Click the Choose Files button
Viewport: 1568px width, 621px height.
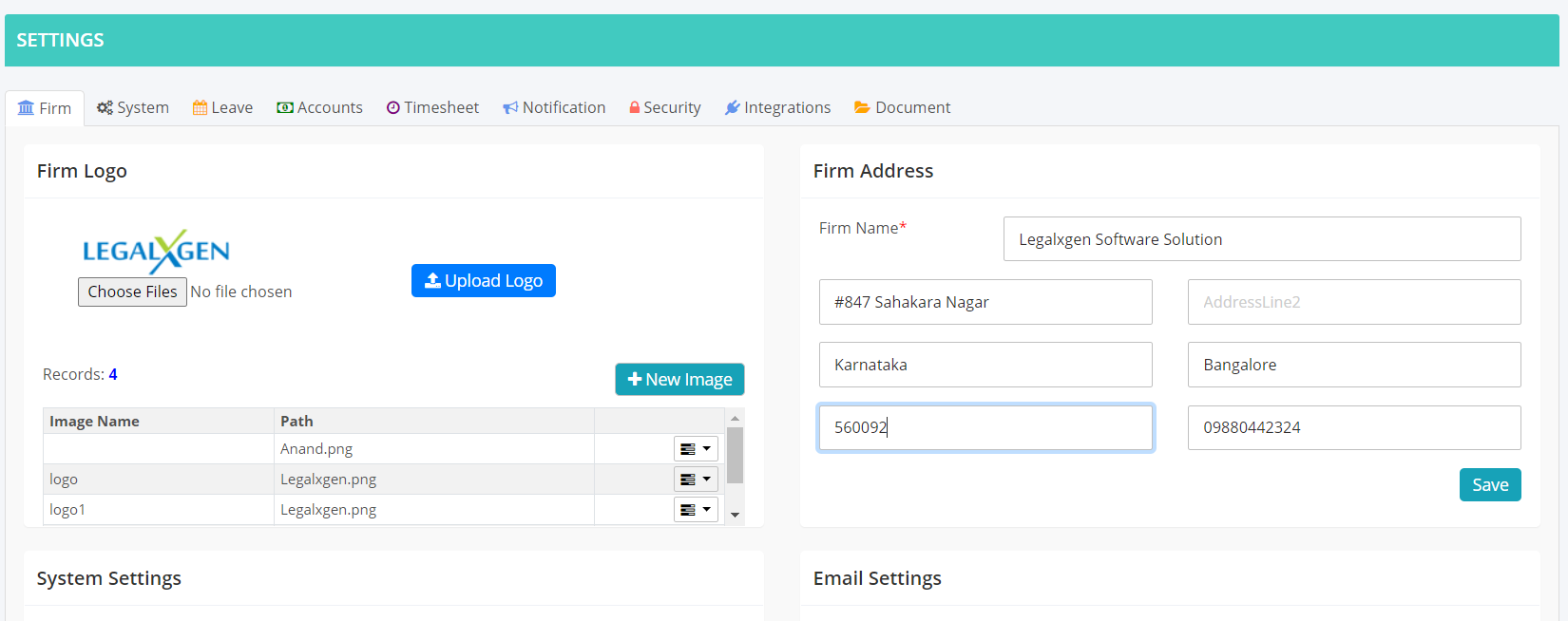click(x=132, y=292)
